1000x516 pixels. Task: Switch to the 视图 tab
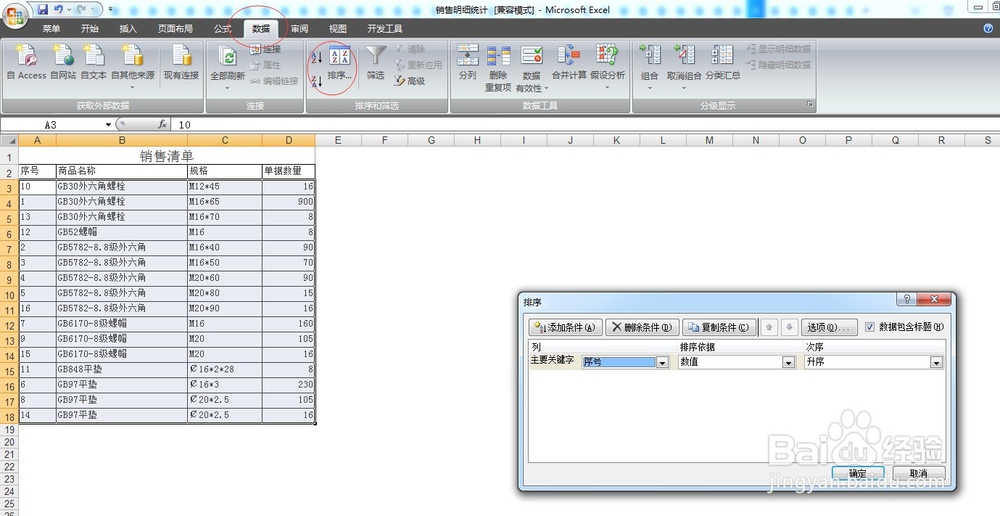pyautogui.click(x=337, y=29)
